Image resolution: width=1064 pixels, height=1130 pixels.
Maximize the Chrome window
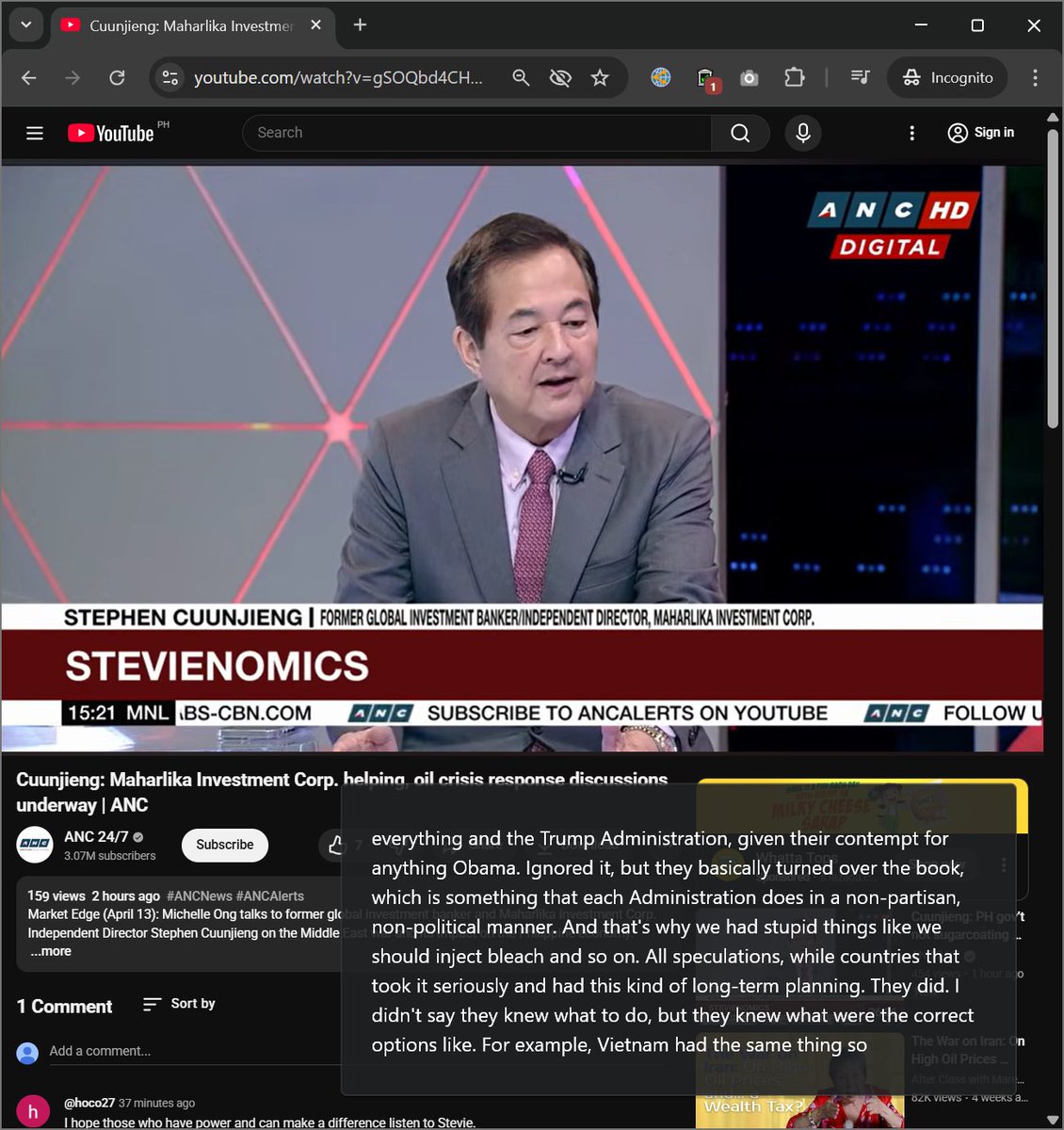[977, 25]
